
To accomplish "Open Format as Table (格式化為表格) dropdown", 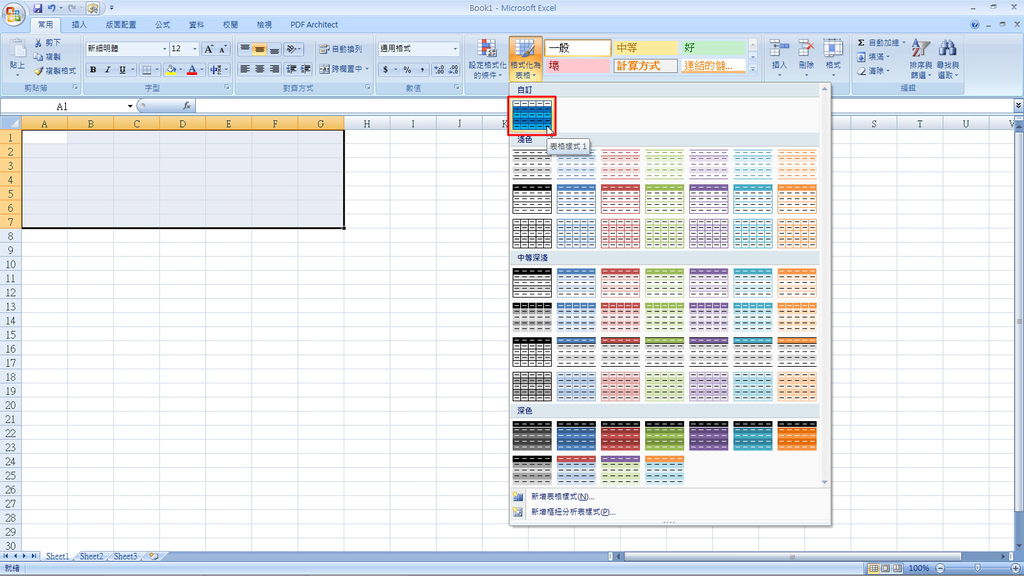I will [525, 59].
